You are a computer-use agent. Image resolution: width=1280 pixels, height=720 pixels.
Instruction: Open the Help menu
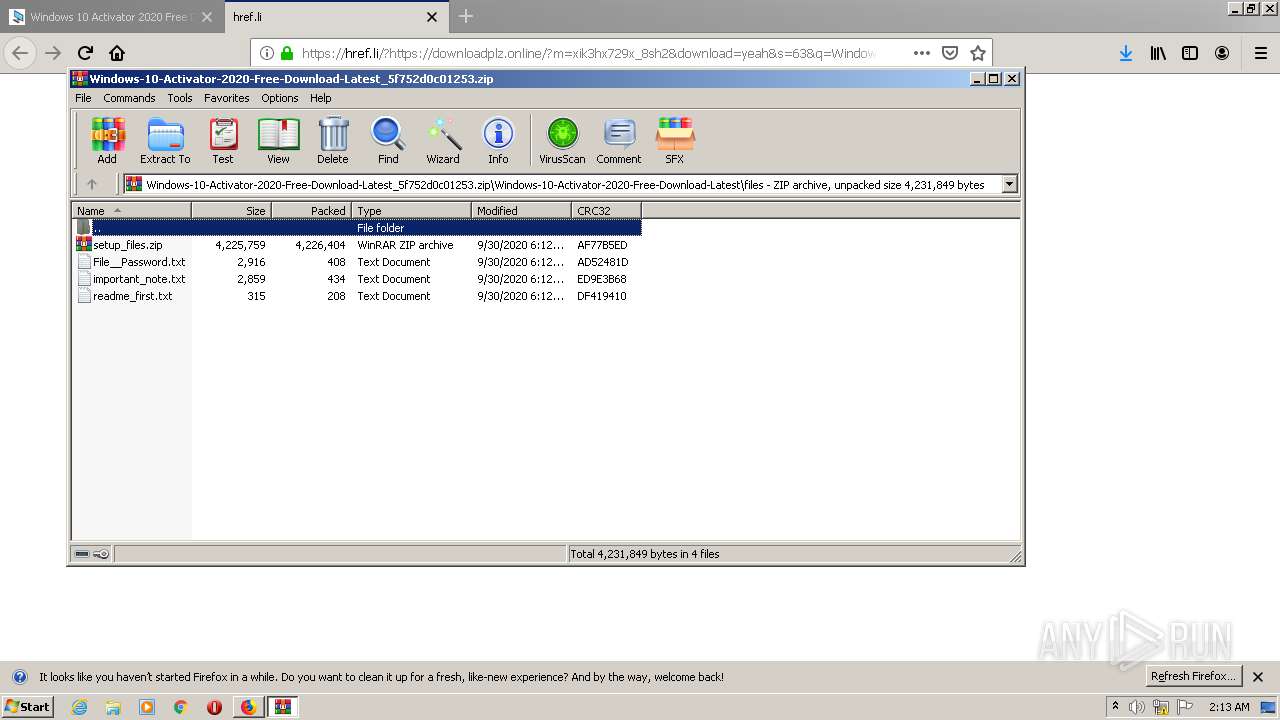coord(320,98)
